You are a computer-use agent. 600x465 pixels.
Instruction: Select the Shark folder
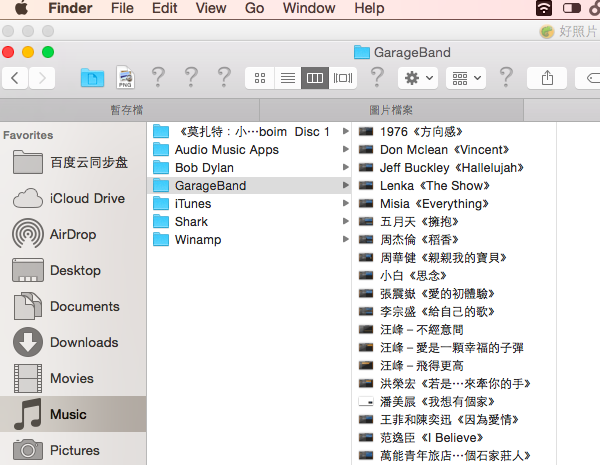[249, 222]
